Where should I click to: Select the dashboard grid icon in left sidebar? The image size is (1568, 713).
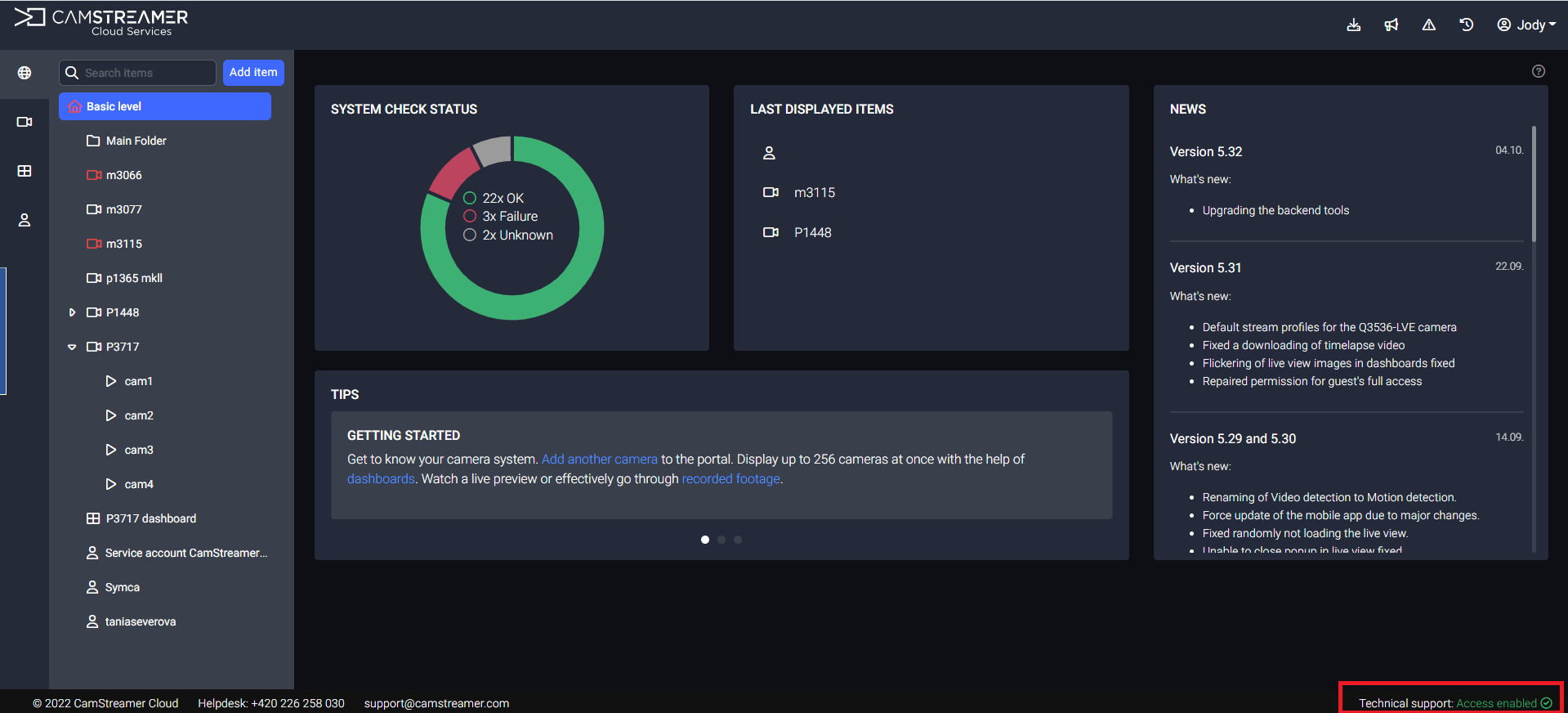click(x=25, y=171)
